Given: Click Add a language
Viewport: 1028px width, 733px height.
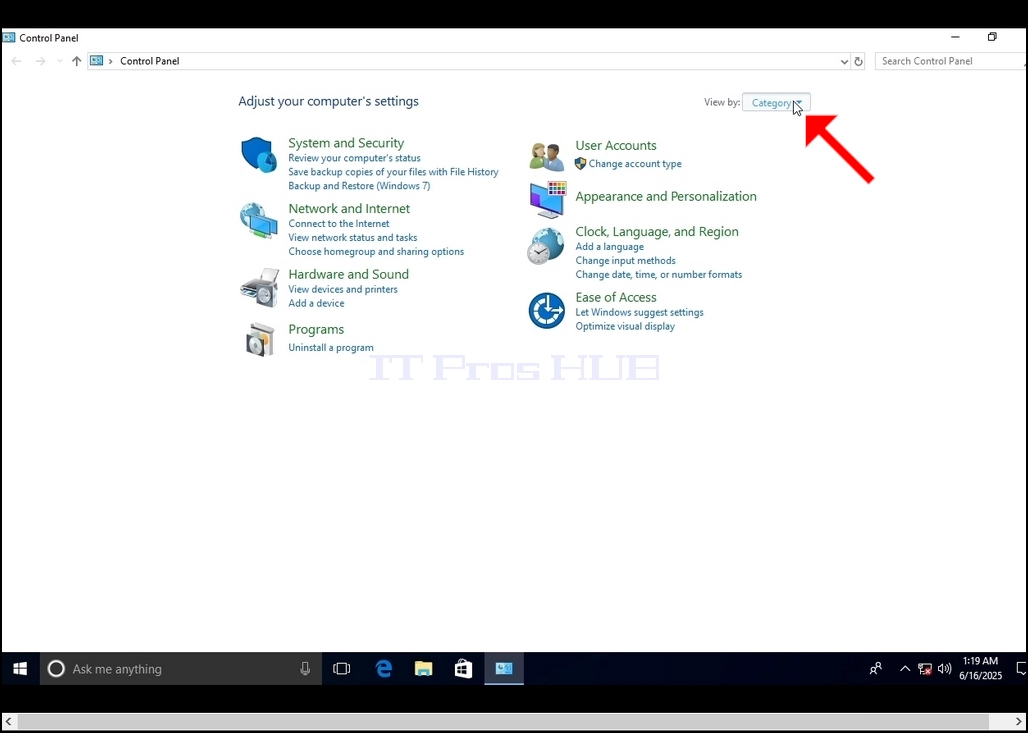Looking at the screenshot, I should pos(610,247).
